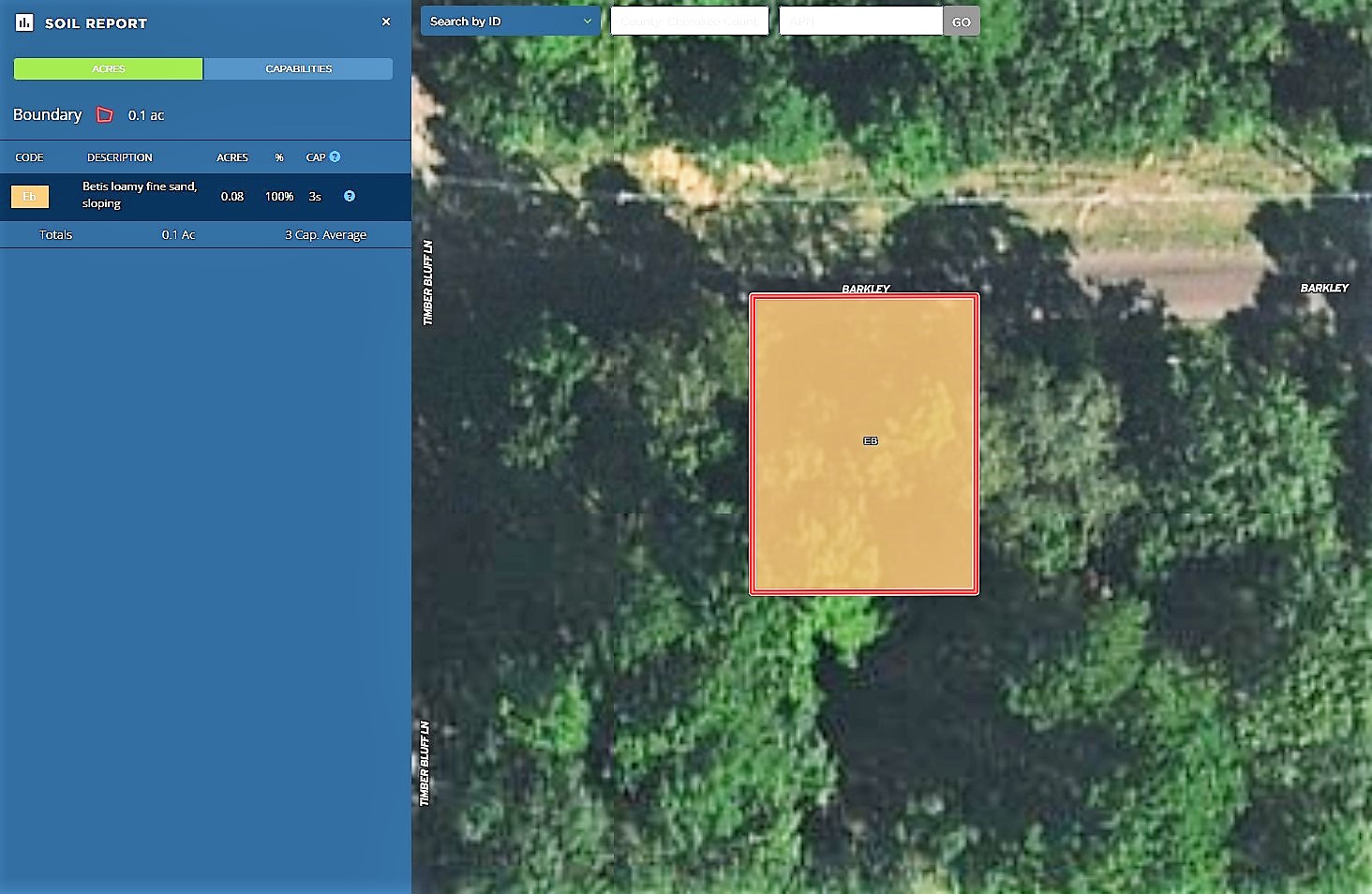
Task: Click the Eb soil code color swatch
Action: [x=30, y=197]
